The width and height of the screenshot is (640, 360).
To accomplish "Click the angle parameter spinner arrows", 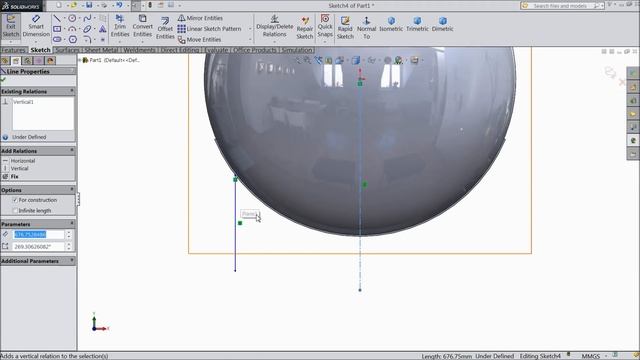I will pos(69,247).
